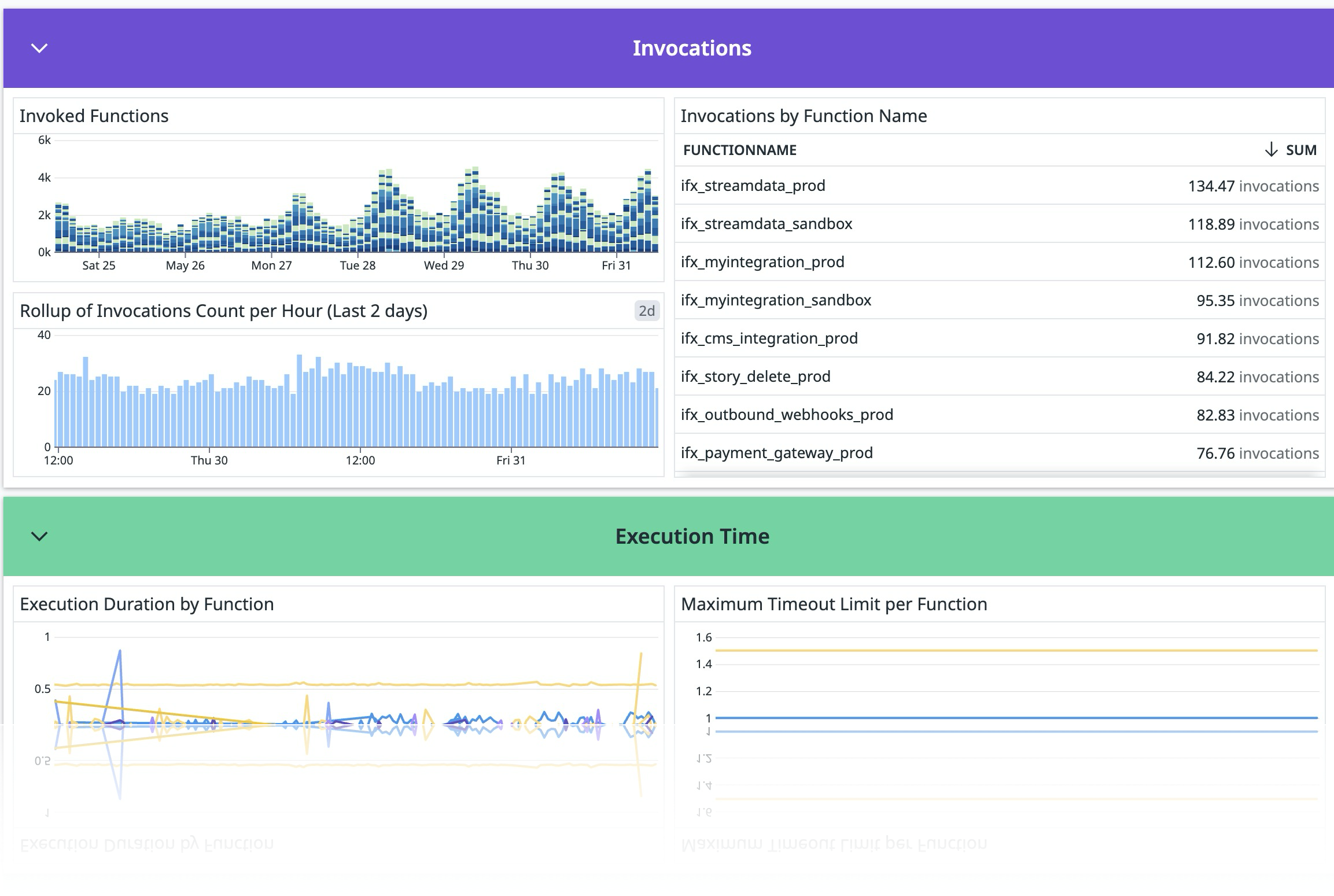Viewport: 1334px width, 896px height.
Task: Click the FUNCTIONNAME column header
Action: coord(740,150)
